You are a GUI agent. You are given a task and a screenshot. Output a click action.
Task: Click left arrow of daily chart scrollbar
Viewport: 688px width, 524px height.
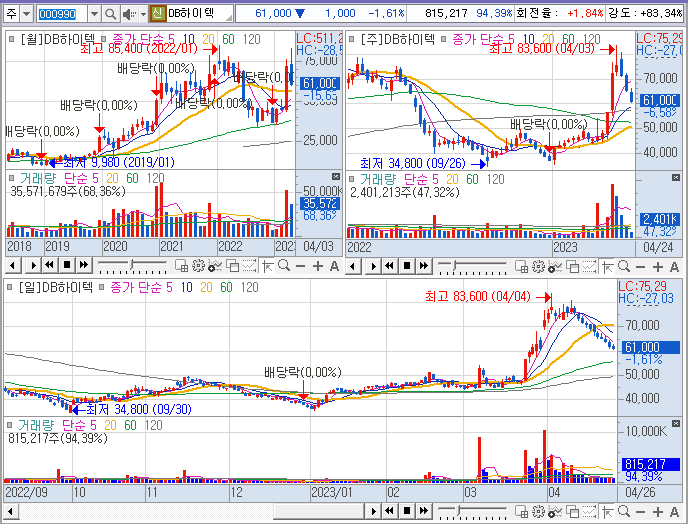point(11,511)
